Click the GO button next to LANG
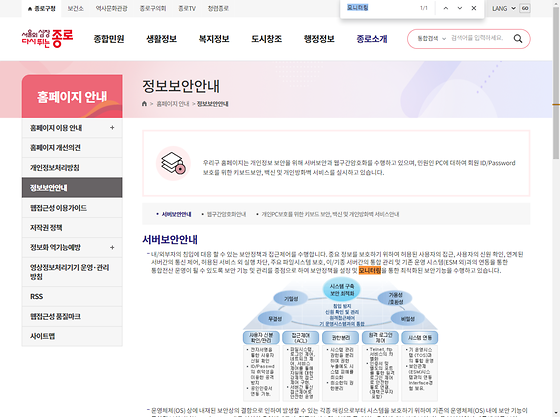 pos(525,8)
